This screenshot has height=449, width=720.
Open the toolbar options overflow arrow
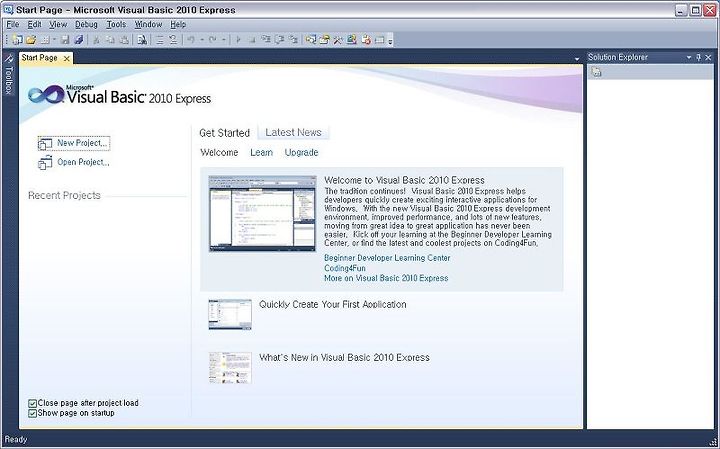(390, 41)
